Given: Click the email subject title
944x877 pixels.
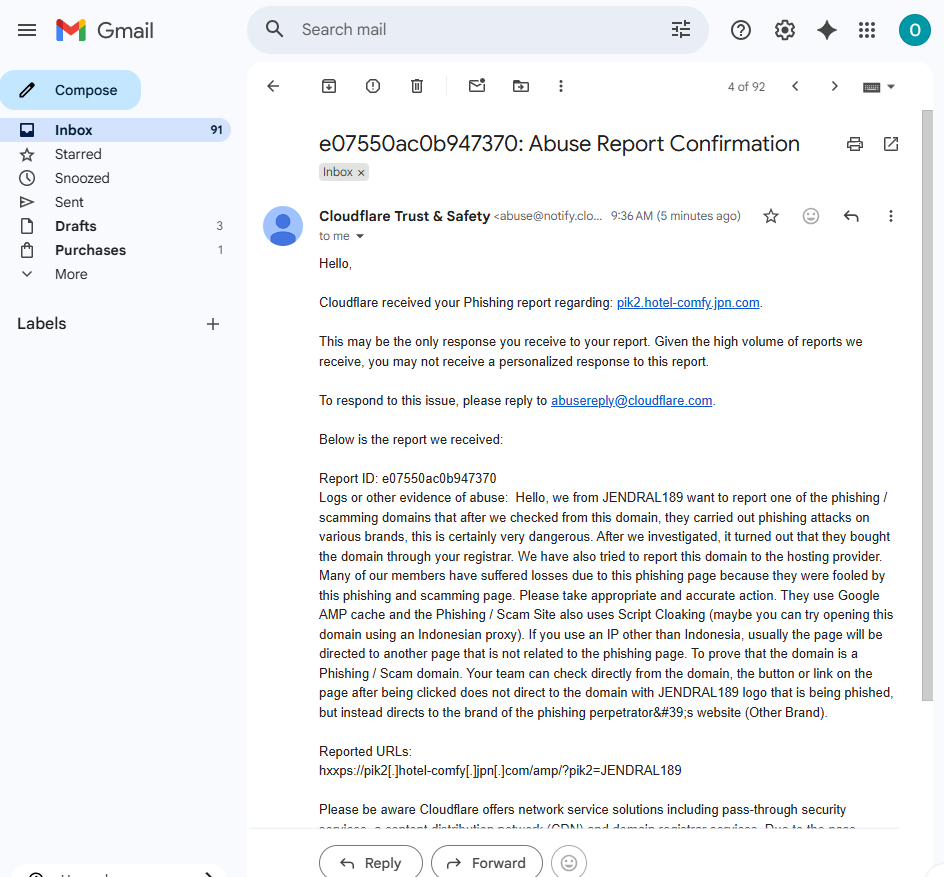Looking at the screenshot, I should tap(559, 144).
